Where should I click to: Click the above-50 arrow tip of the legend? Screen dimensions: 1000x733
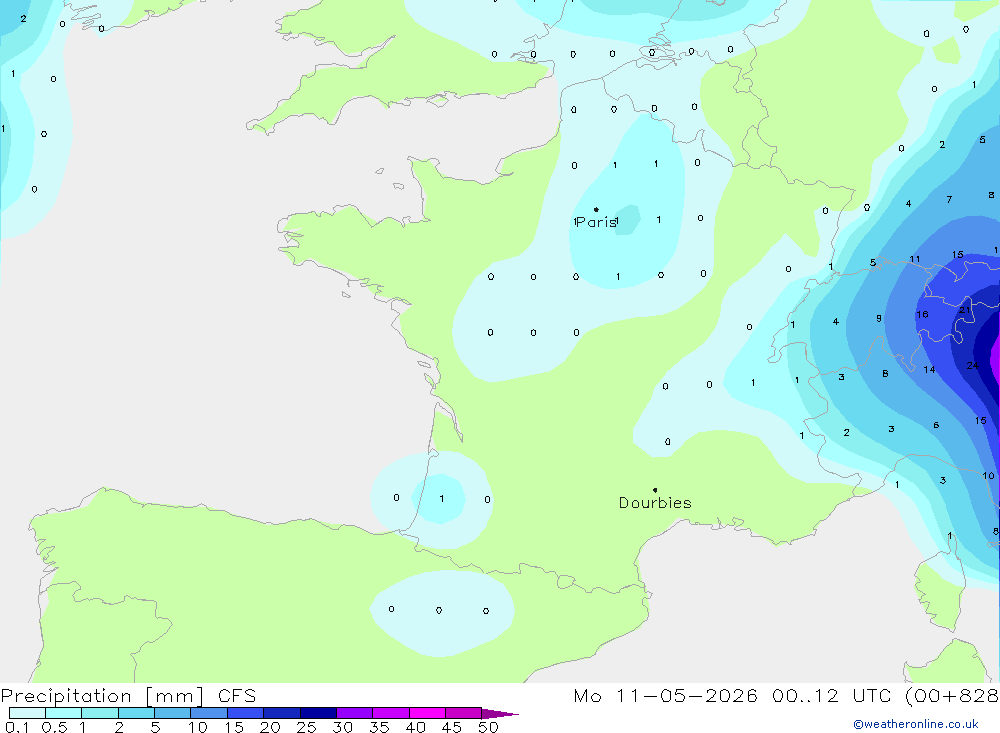(499, 714)
